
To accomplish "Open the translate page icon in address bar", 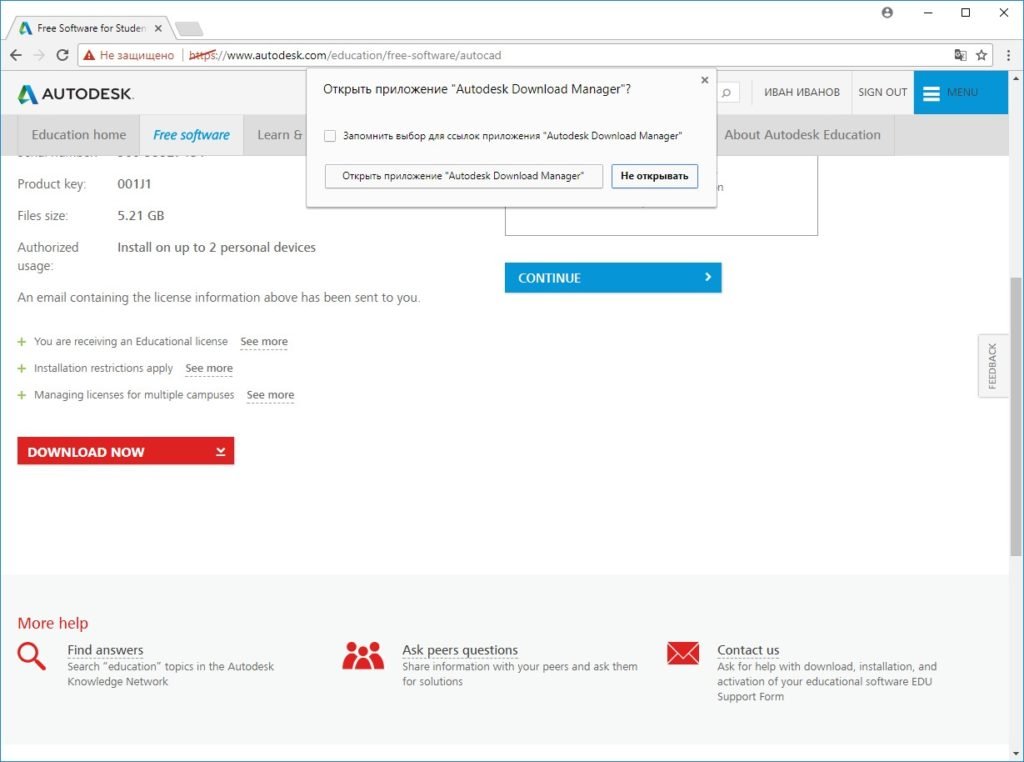I will [960, 56].
